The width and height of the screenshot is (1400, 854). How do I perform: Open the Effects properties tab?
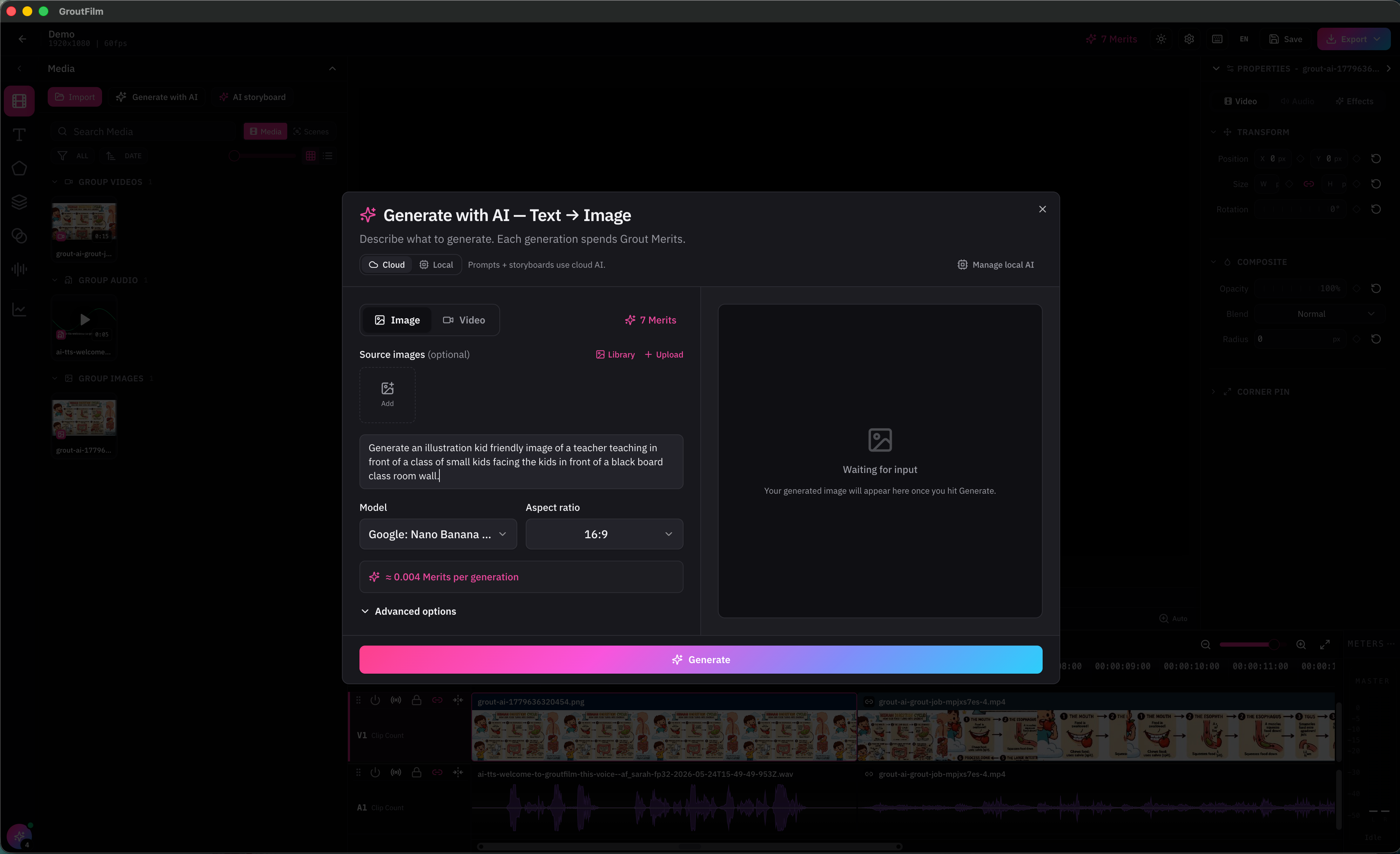pyautogui.click(x=1354, y=101)
